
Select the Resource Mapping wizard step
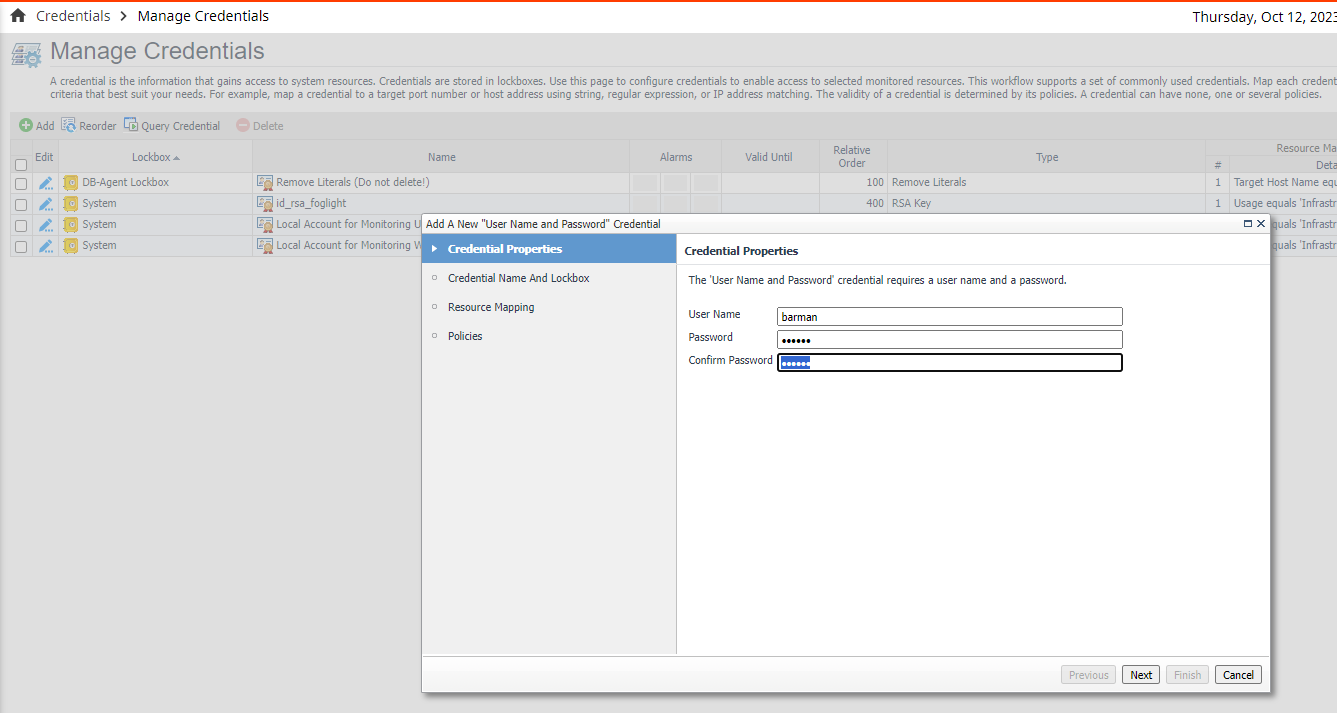click(x=491, y=307)
